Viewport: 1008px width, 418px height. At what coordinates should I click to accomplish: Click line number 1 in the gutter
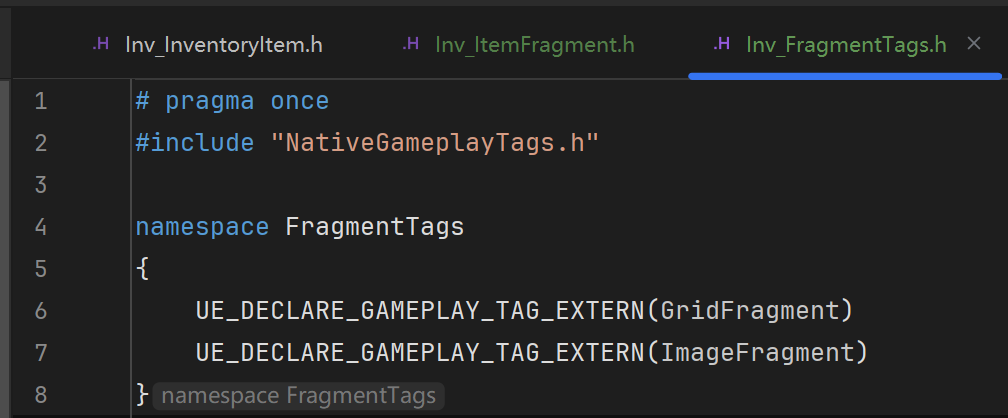[x=40, y=101]
